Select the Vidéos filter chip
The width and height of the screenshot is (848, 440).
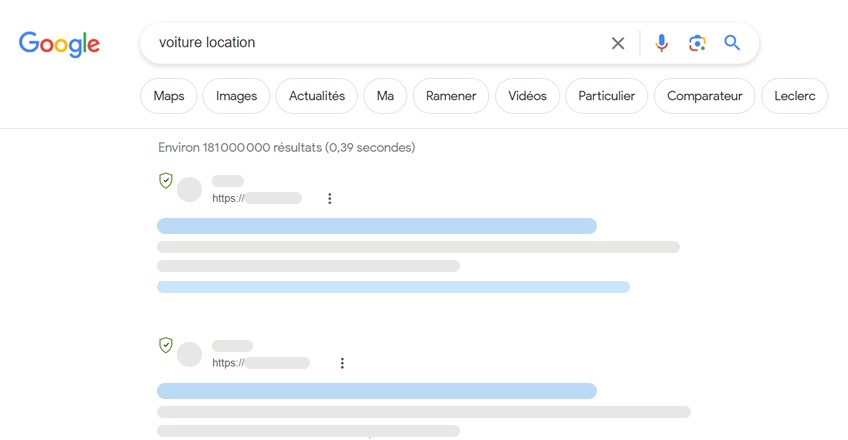(527, 96)
